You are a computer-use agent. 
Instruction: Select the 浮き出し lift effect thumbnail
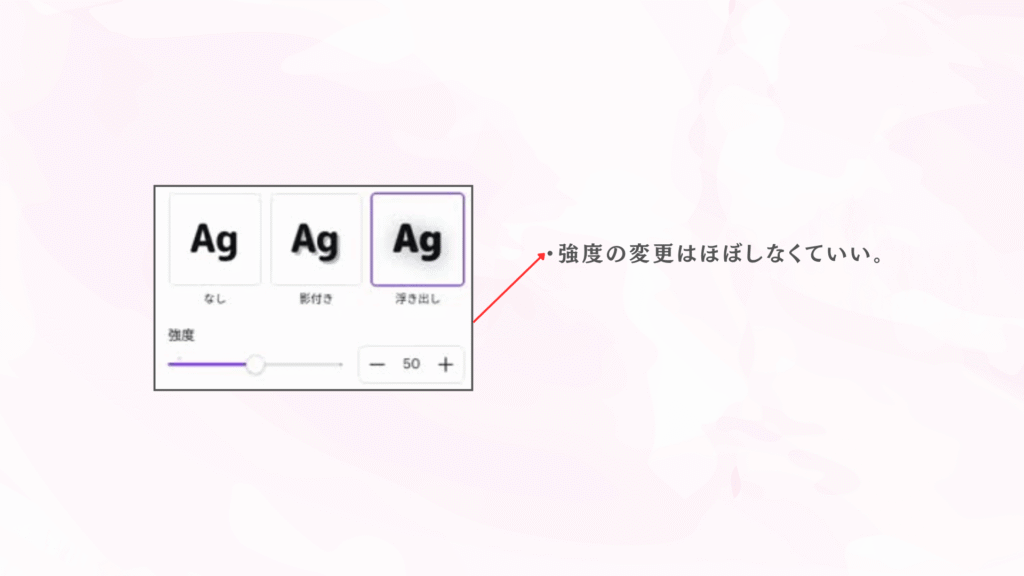[417, 240]
